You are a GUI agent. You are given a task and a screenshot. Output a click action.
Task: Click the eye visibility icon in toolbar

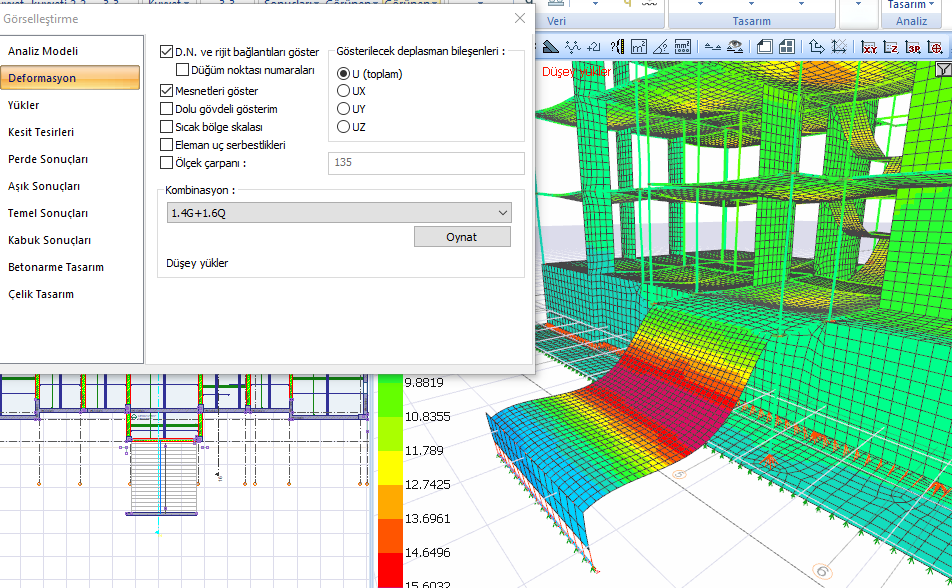[734, 47]
